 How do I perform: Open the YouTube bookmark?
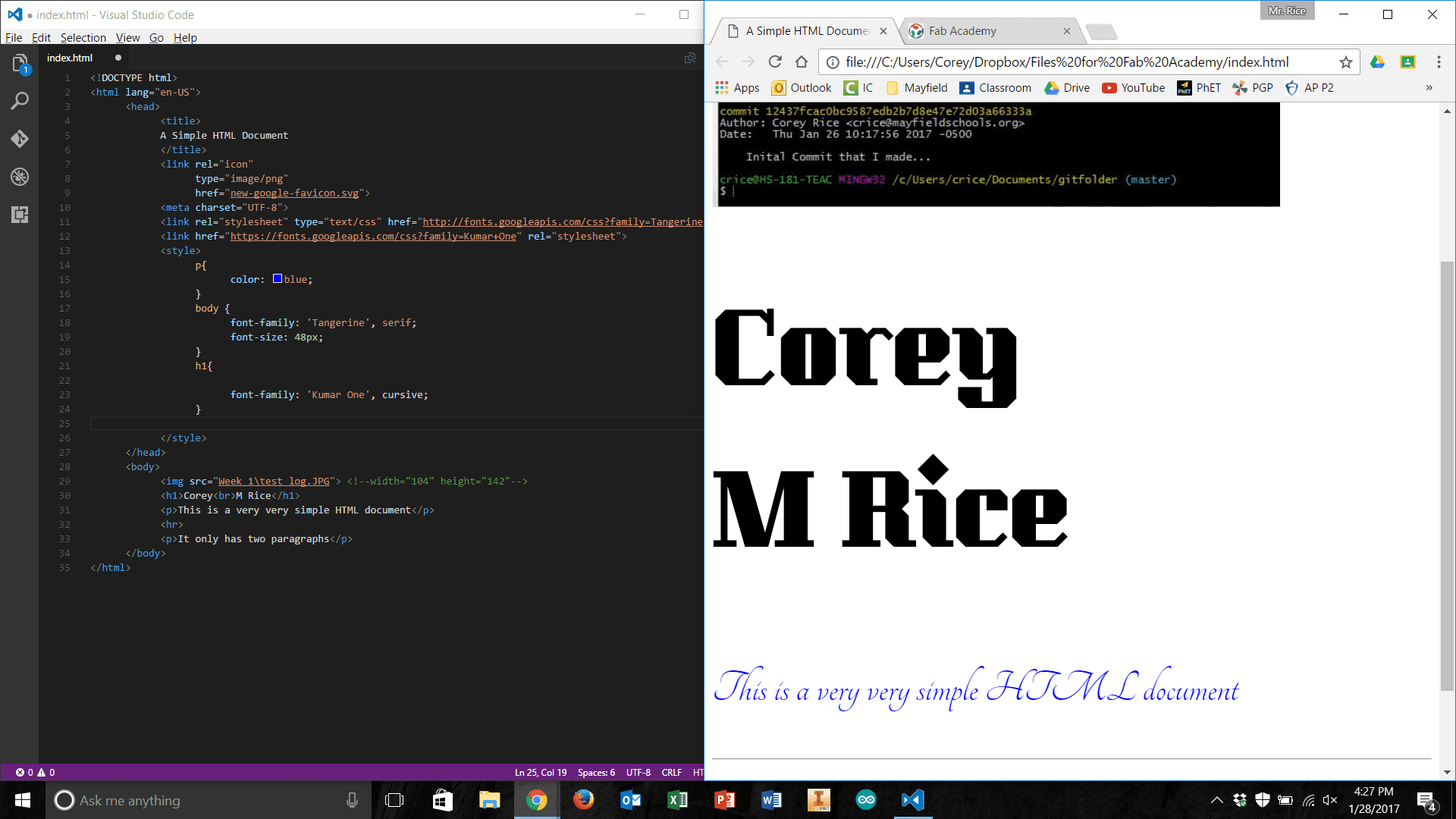pos(1134,88)
